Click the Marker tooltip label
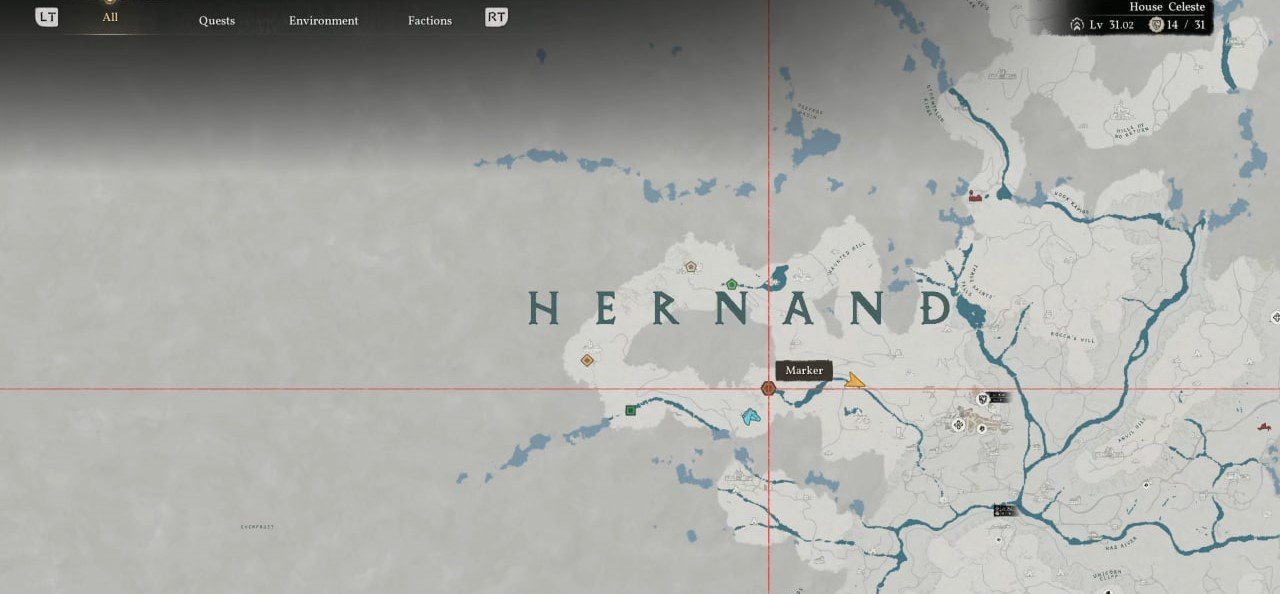1280x594 pixels. pyautogui.click(x=804, y=370)
